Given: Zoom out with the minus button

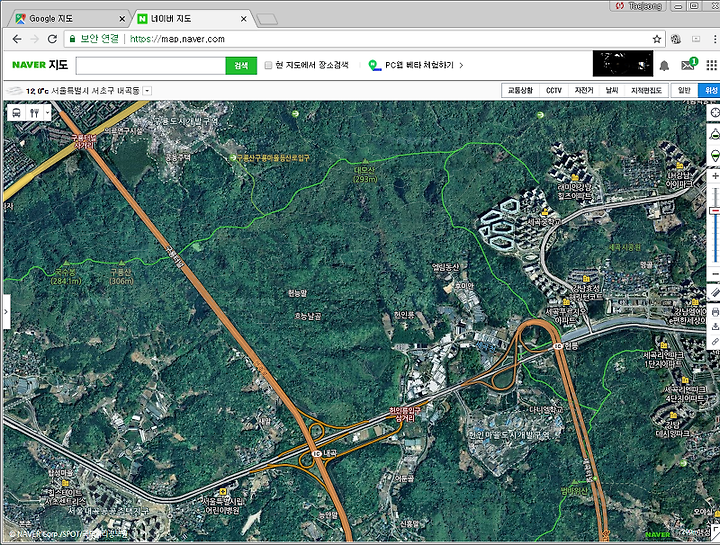Looking at the screenshot, I should 715,274.
